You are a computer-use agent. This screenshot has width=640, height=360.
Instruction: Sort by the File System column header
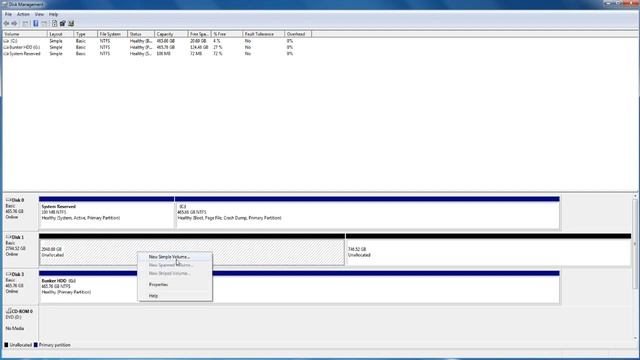tap(112, 34)
